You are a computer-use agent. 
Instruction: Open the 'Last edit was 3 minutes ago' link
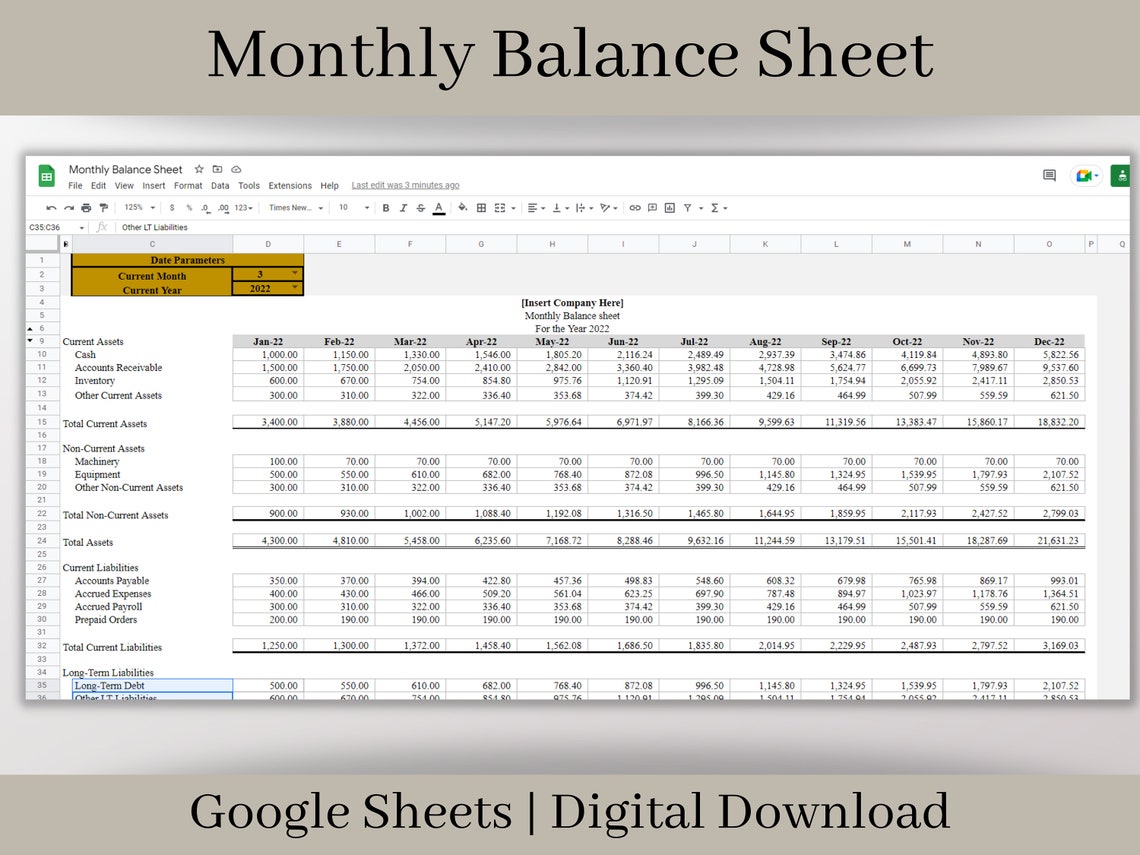click(405, 185)
